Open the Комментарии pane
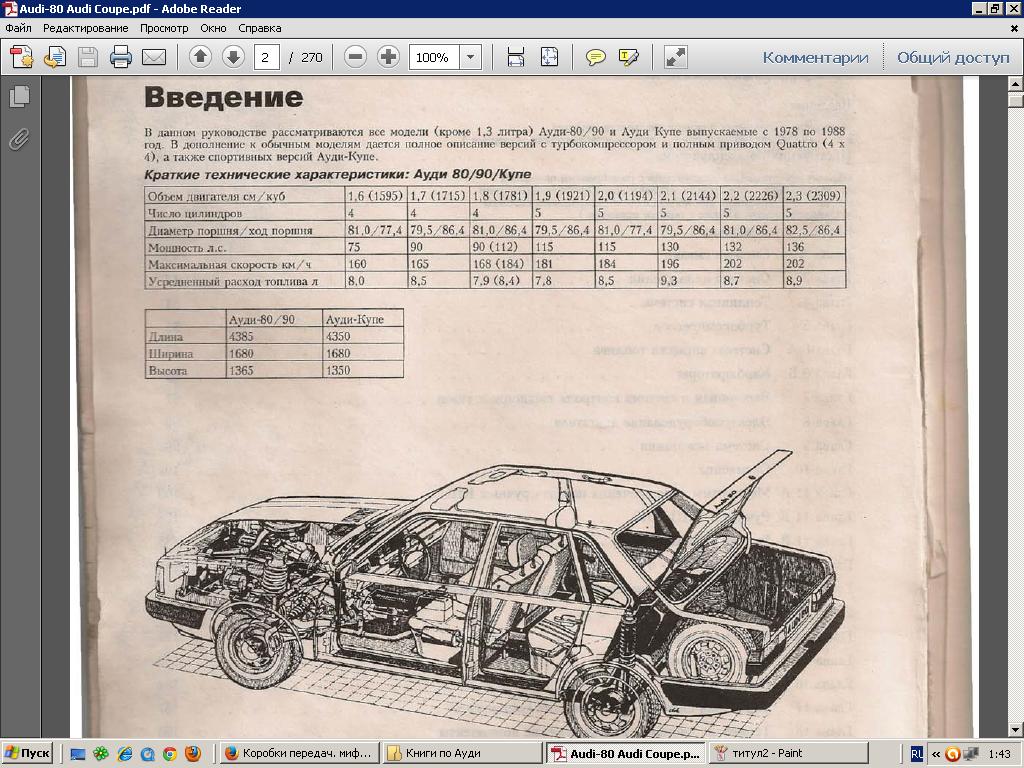Screen dimensions: 1024x768 pyautogui.click(x=815, y=57)
